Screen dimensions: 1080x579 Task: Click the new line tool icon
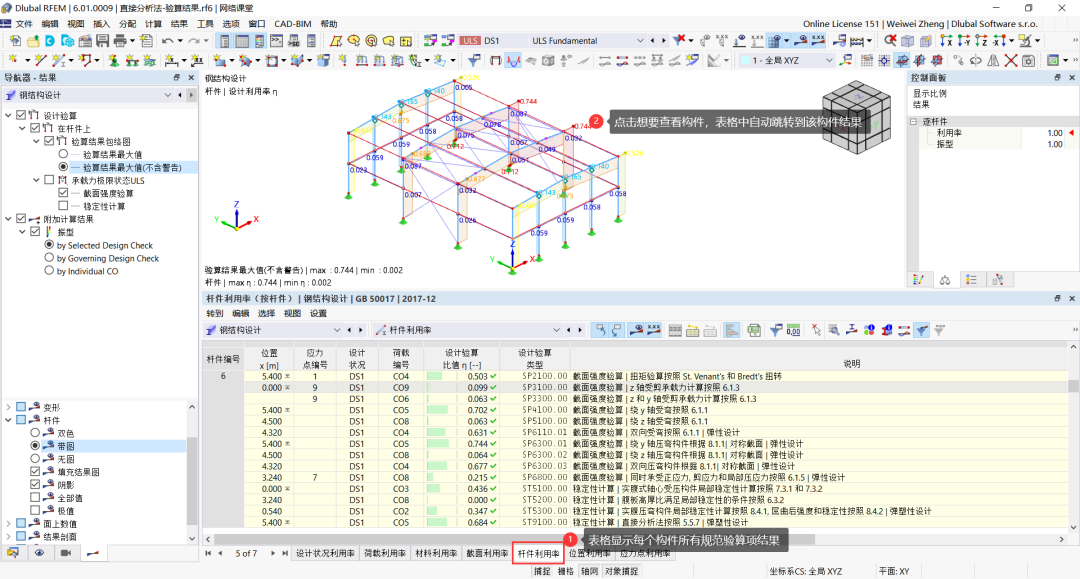coord(41,61)
